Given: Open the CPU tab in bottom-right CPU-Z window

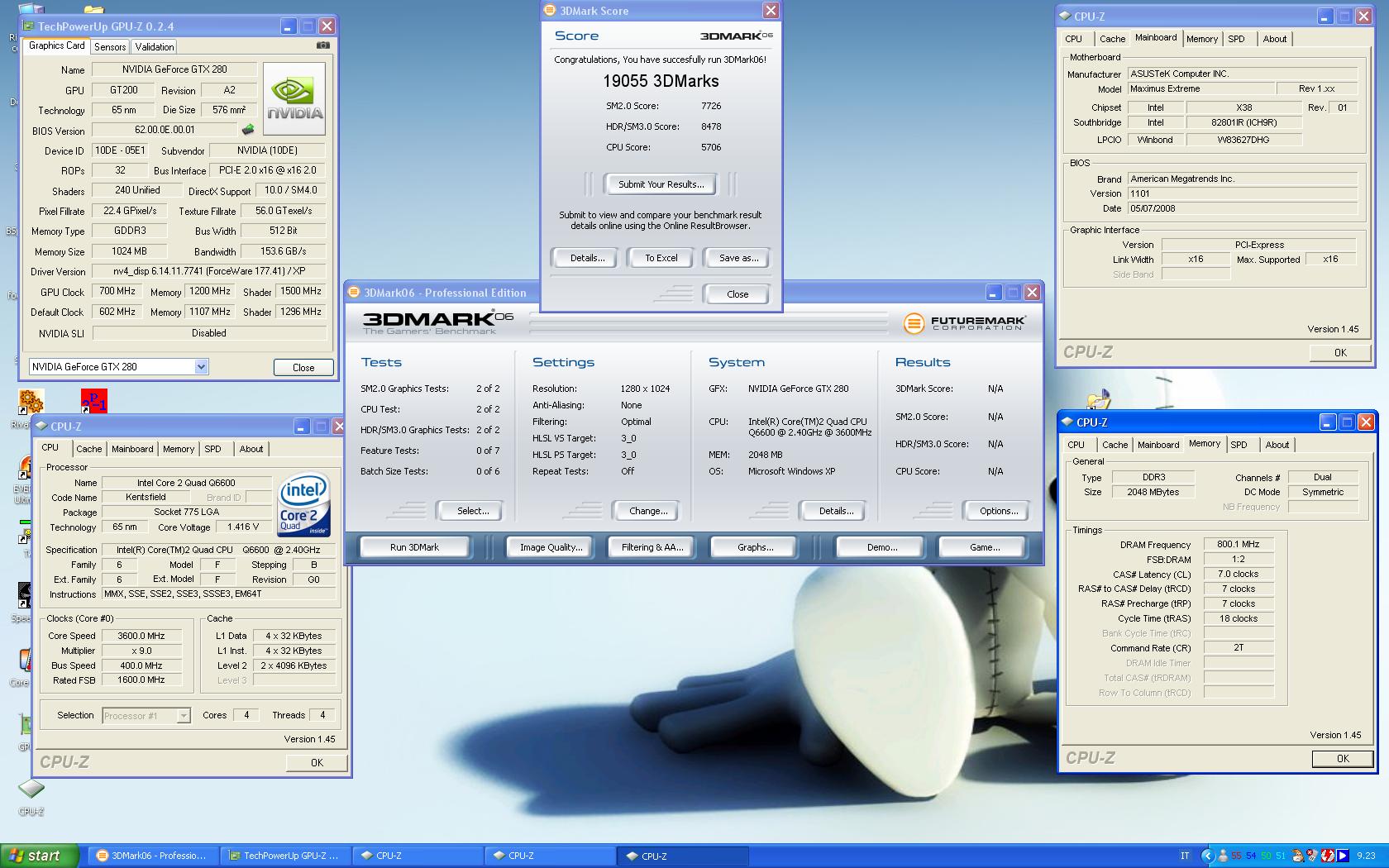Looking at the screenshot, I should pos(1076,445).
